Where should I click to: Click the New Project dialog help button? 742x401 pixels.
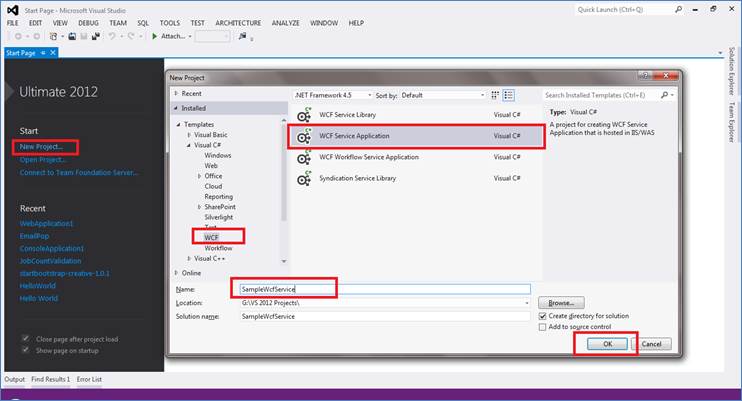(x=644, y=75)
